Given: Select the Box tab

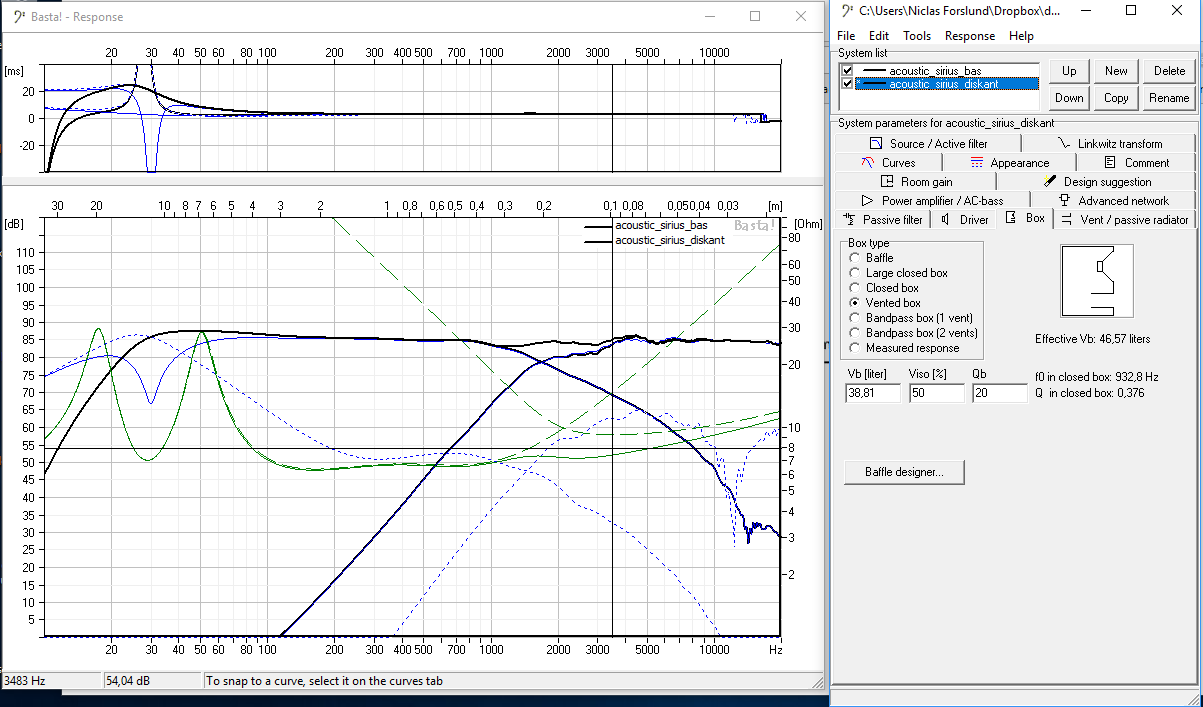Looking at the screenshot, I should point(1025,217).
